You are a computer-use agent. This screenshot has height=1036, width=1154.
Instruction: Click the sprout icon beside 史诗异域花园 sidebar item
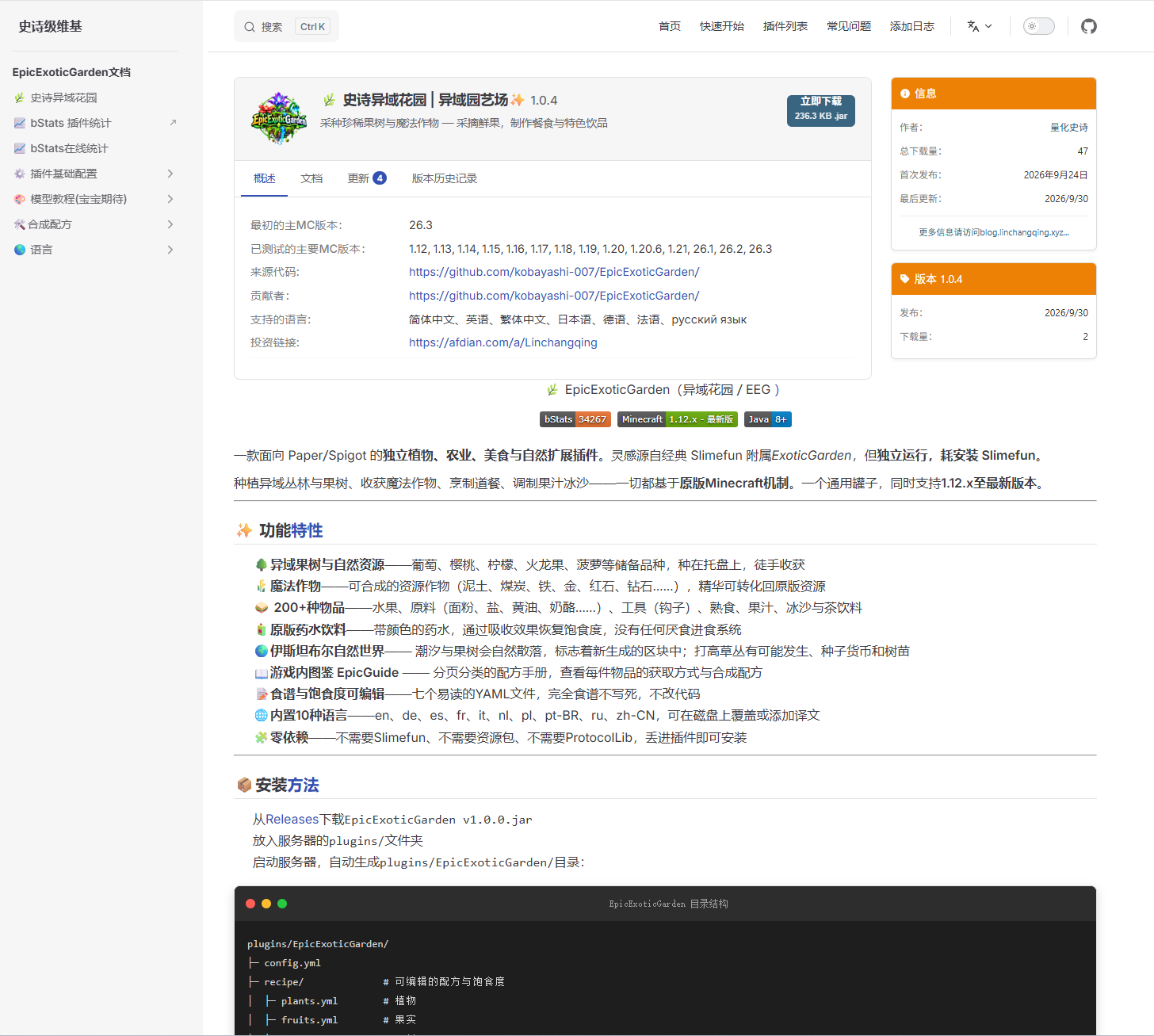20,97
